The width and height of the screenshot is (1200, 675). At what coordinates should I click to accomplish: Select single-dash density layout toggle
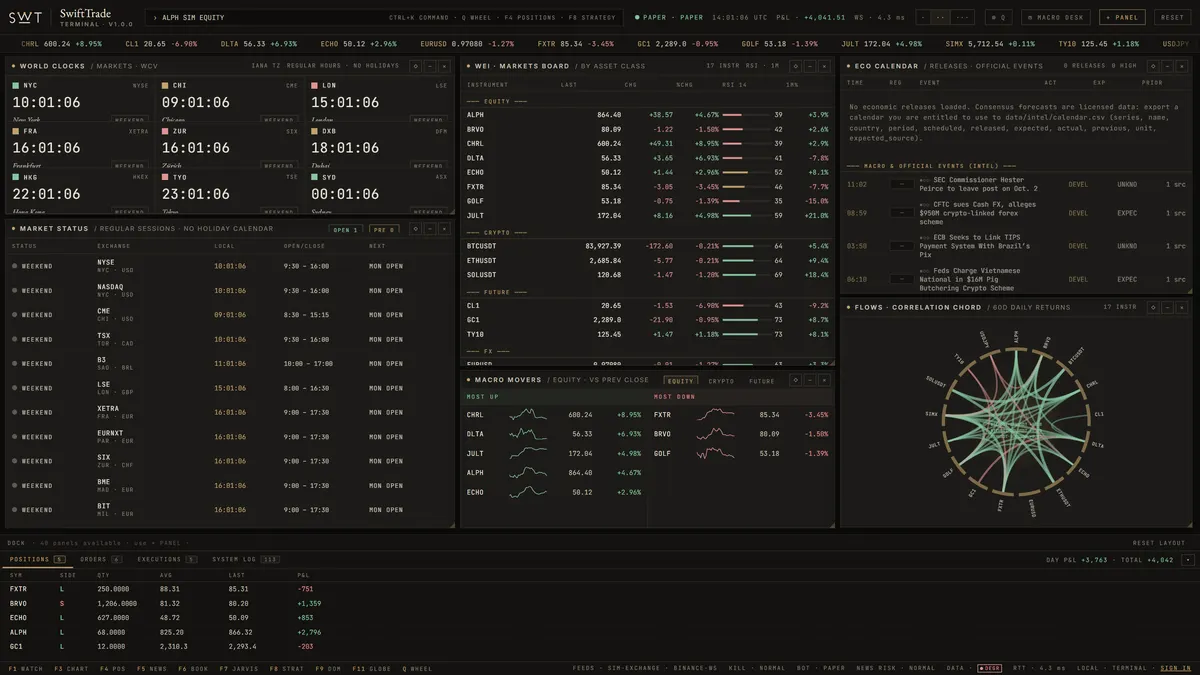[x=924, y=17]
